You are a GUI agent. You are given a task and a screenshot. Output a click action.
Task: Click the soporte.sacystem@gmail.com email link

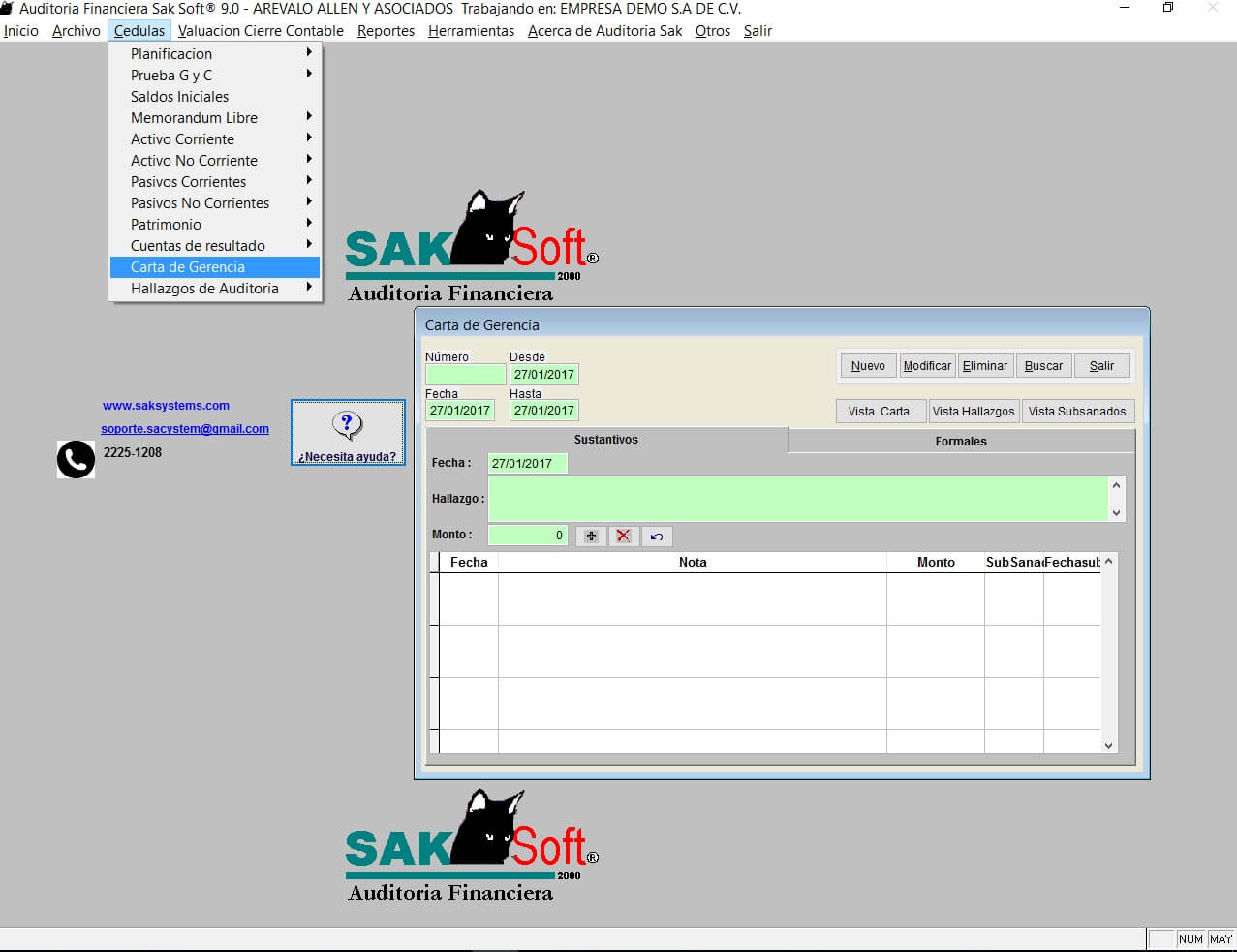tap(185, 429)
